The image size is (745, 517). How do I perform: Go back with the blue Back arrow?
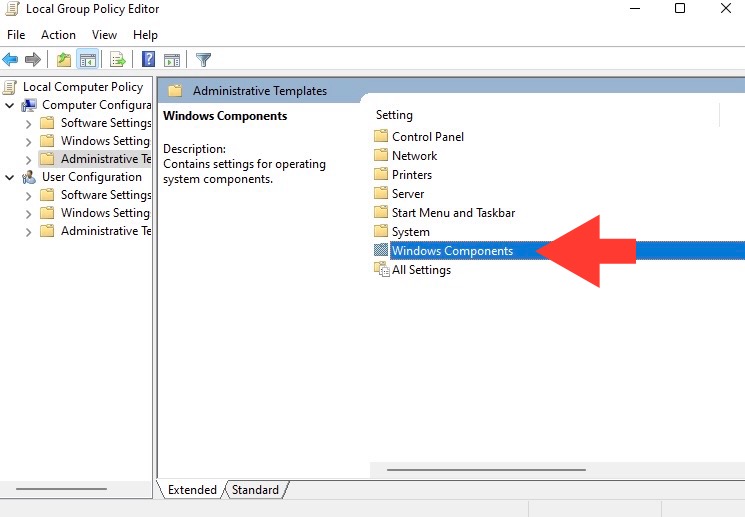pyautogui.click(x=10, y=60)
